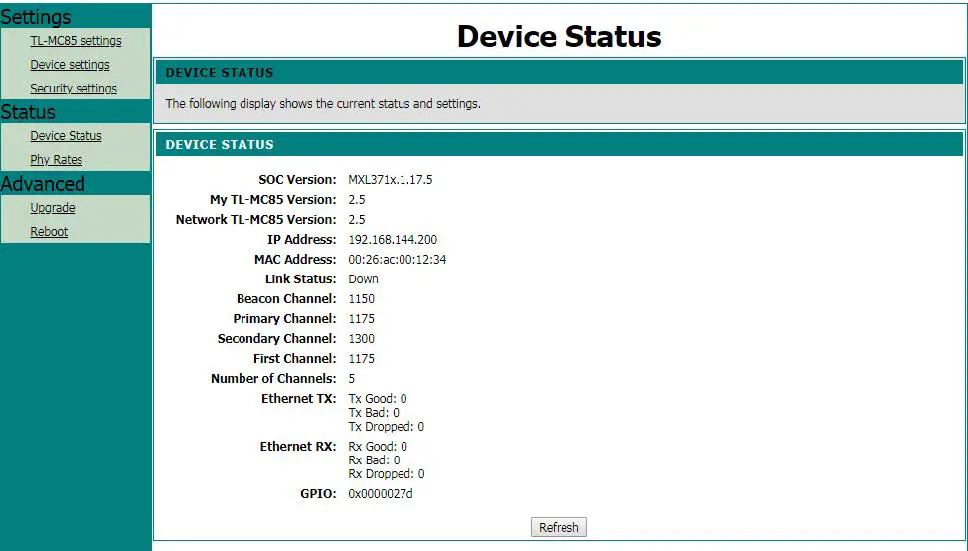Click the Link Status value Down
The height and width of the screenshot is (551, 968).
[x=363, y=279]
